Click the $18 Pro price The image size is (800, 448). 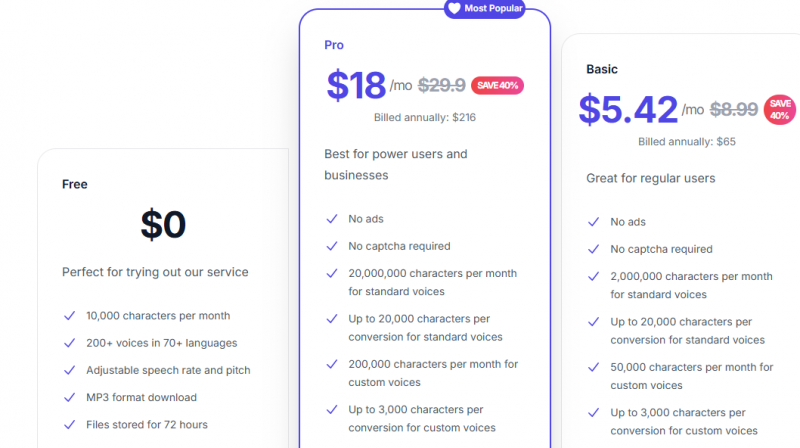point(356,85)
